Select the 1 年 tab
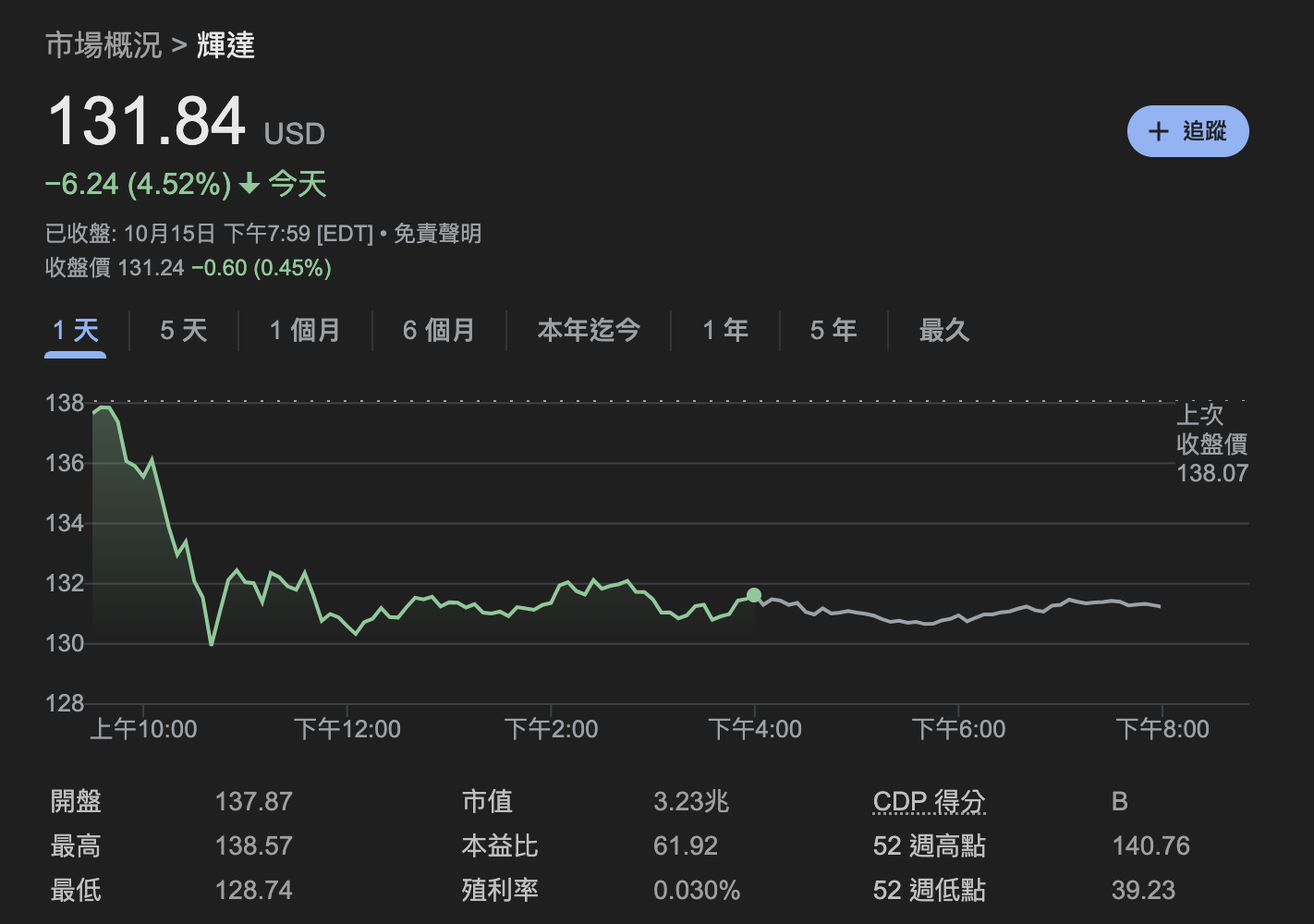Screen dimensions: 1314x924 click(725, 330)
